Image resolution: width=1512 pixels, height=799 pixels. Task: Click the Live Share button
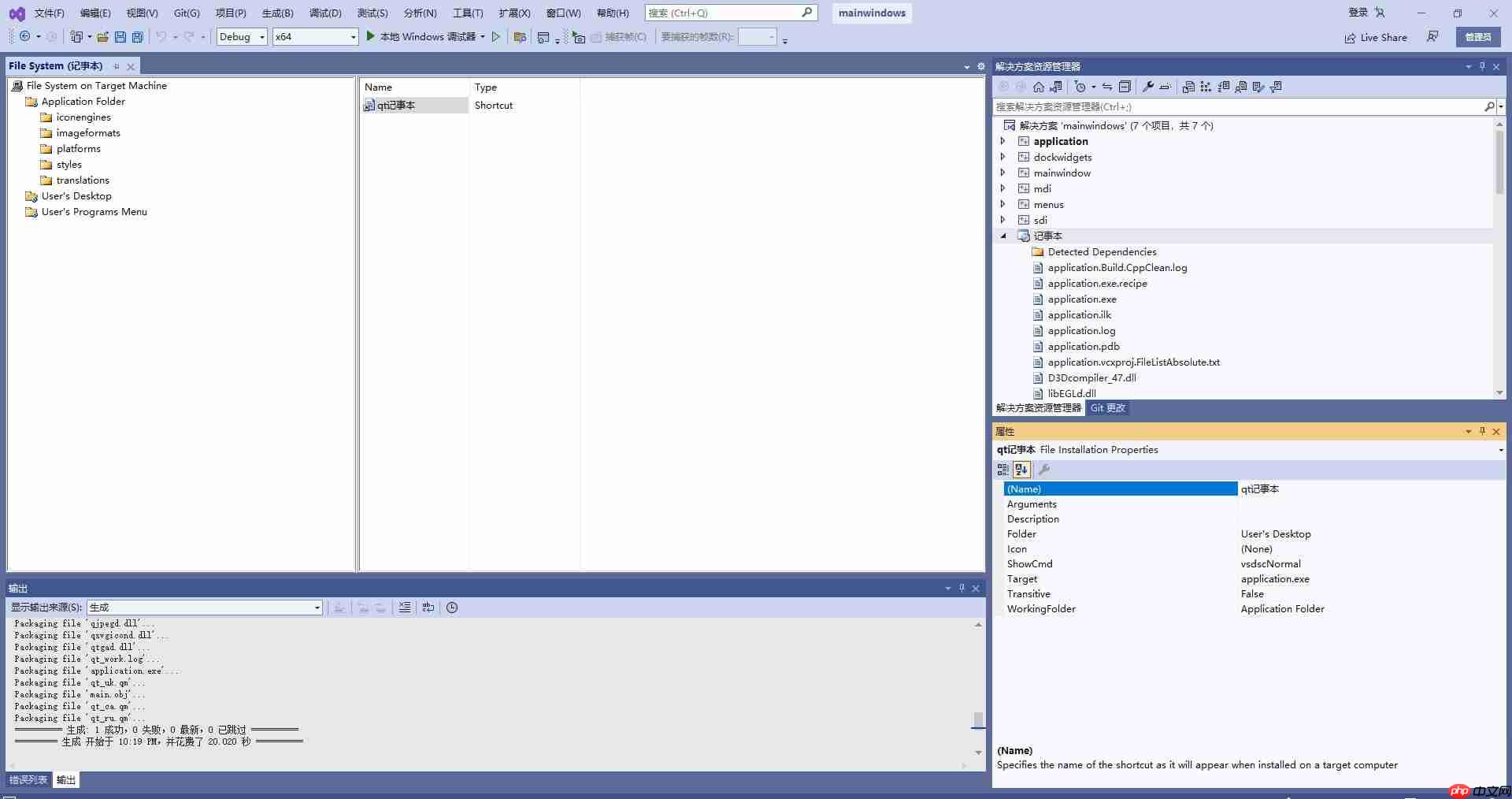1376,37
